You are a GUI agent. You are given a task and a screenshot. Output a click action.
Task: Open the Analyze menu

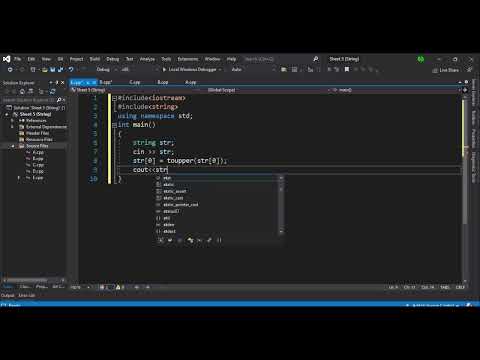[147, 59]
